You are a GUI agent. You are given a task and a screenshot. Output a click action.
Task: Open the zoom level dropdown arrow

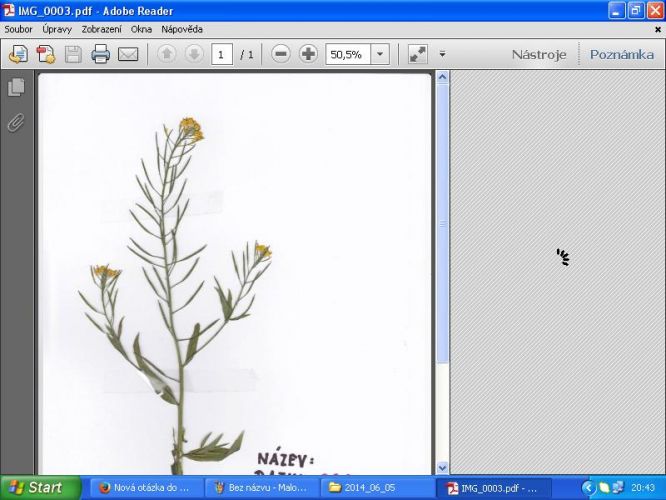click(380, 54)
